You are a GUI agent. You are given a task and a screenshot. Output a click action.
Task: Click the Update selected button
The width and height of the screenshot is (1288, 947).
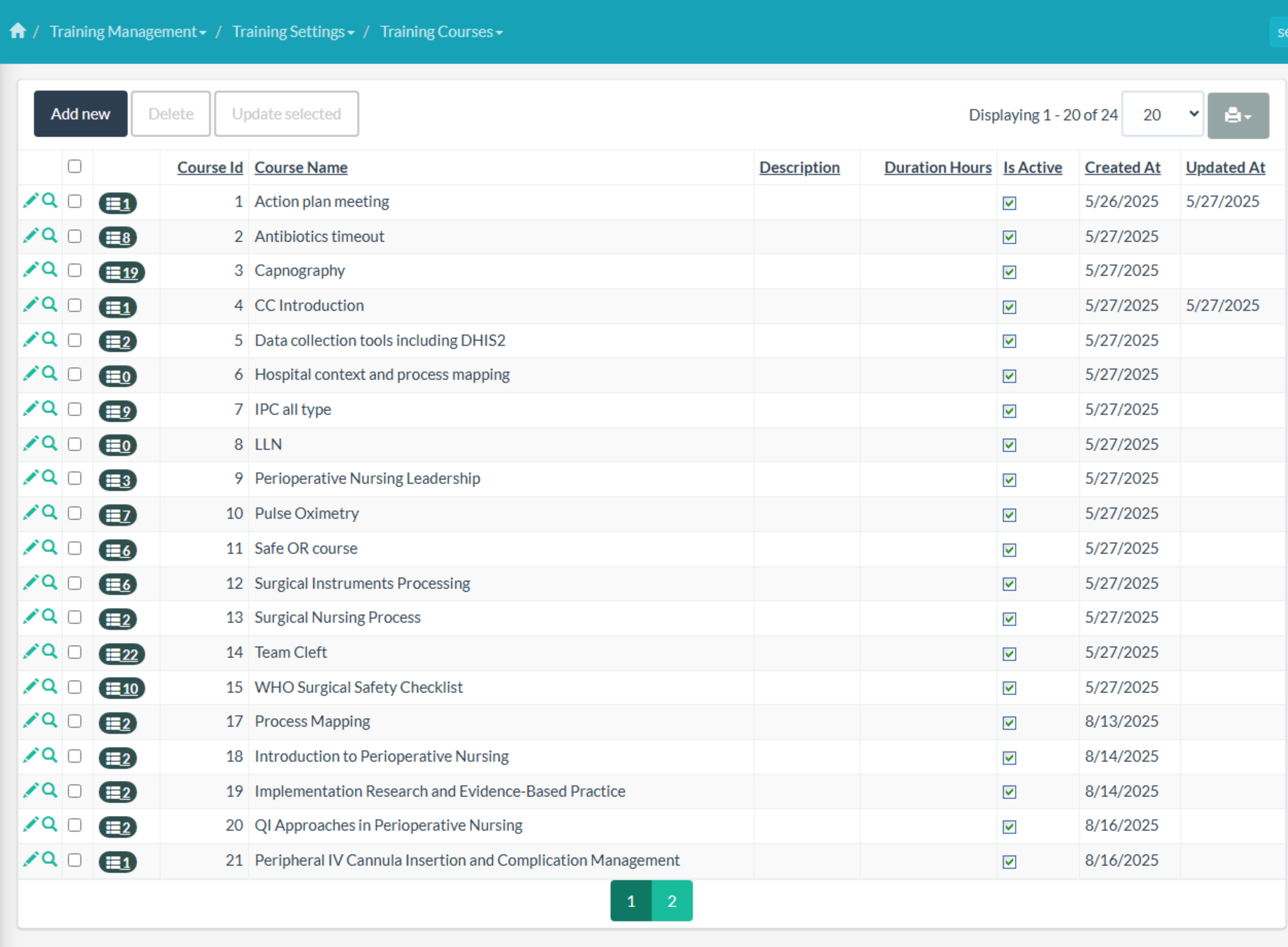[x=286, y=113]
